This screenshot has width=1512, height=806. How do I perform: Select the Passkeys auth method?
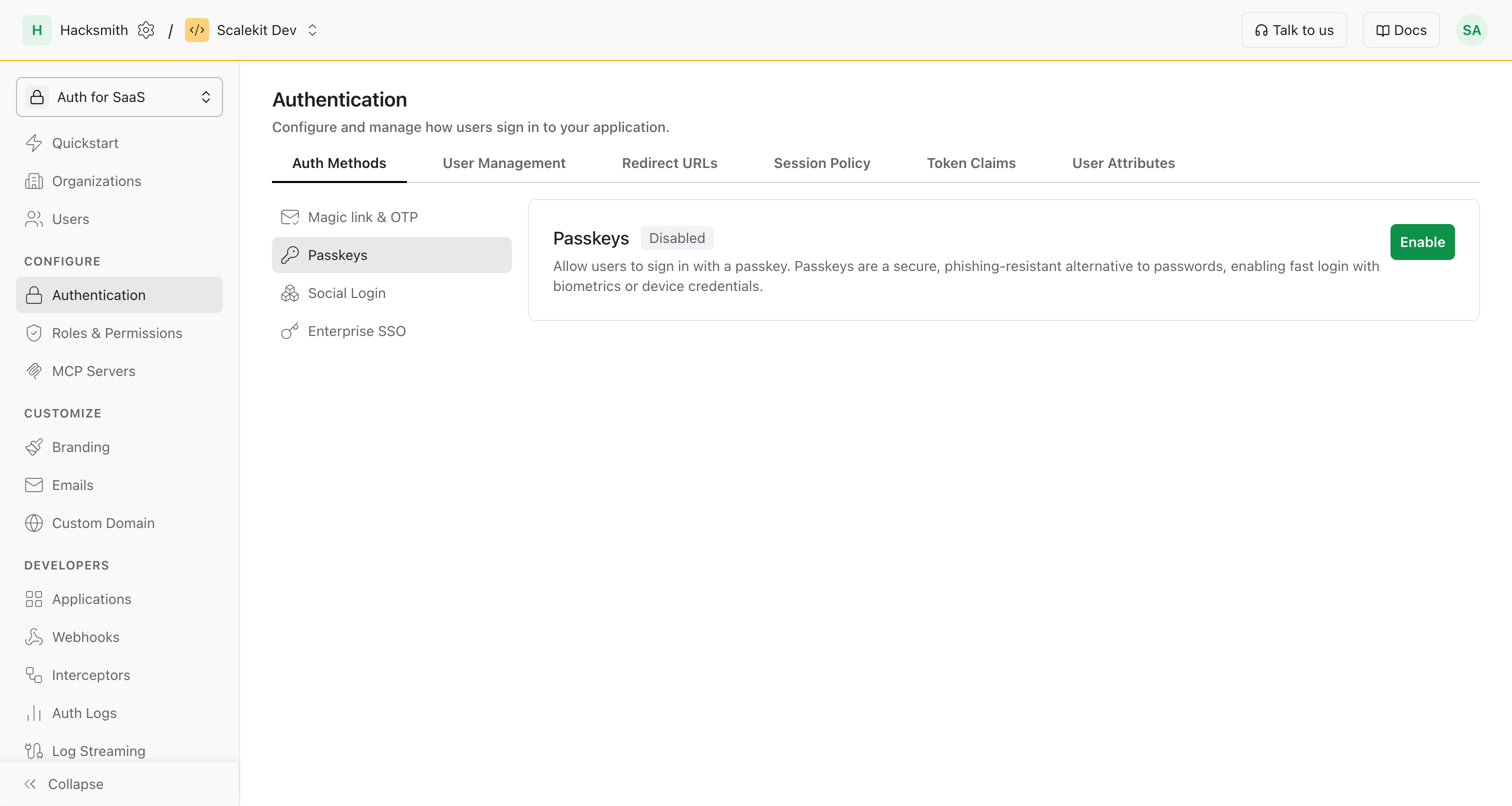point(392,255)
